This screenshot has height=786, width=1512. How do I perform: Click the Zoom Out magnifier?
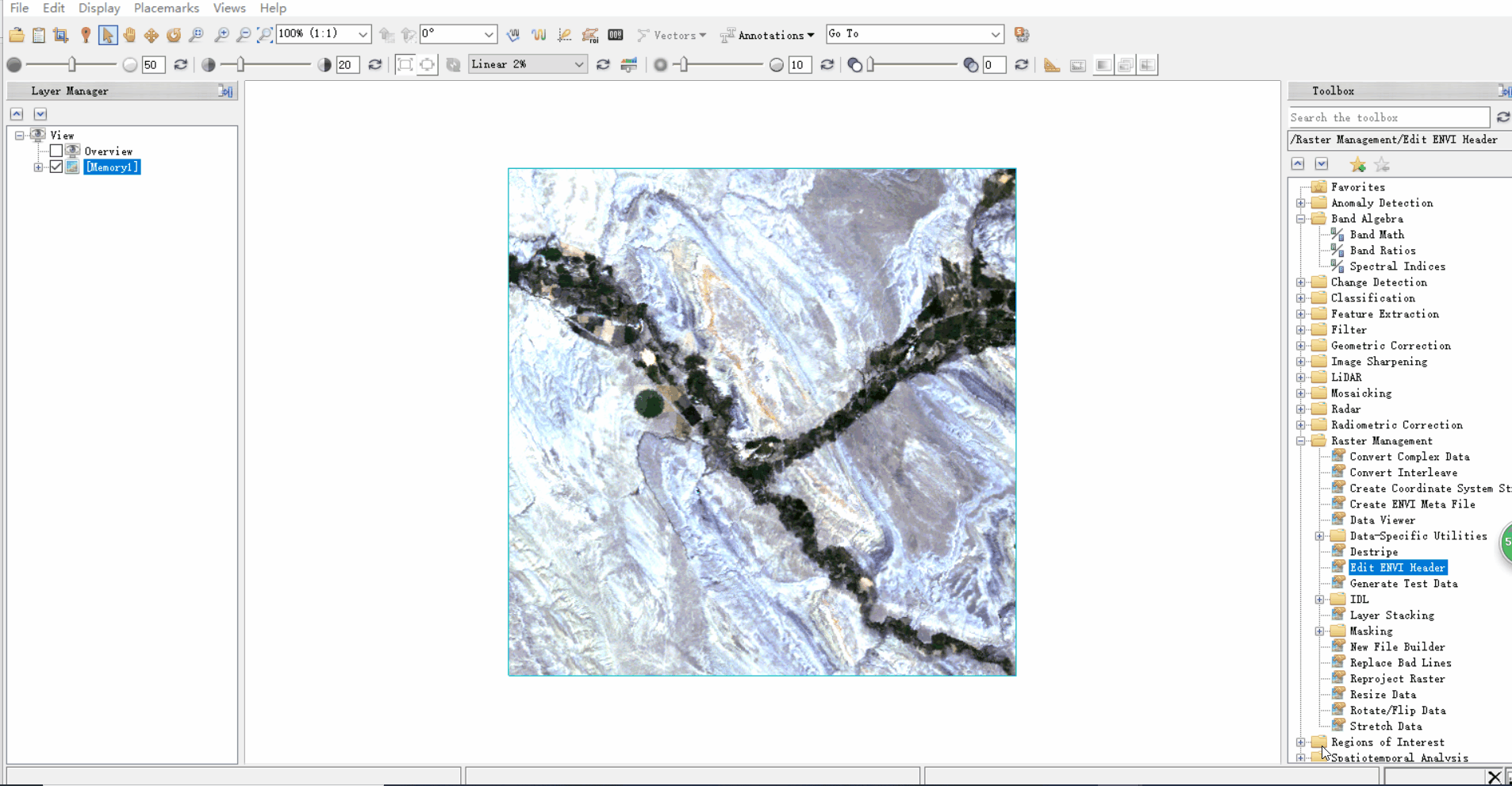pyautogui.click(x=244, y=35)
